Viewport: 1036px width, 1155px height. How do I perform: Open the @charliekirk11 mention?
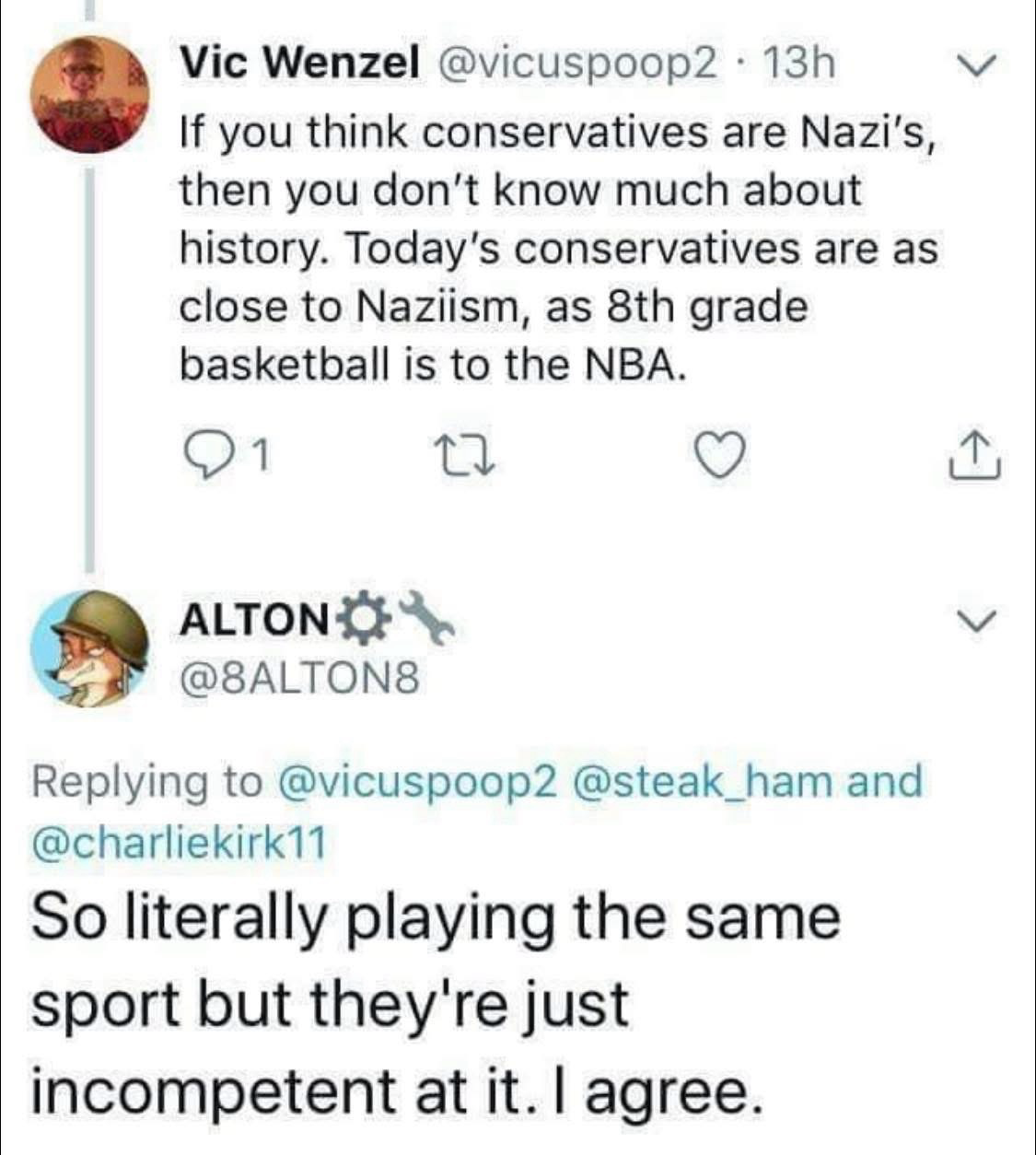click(x=180, y=842)
